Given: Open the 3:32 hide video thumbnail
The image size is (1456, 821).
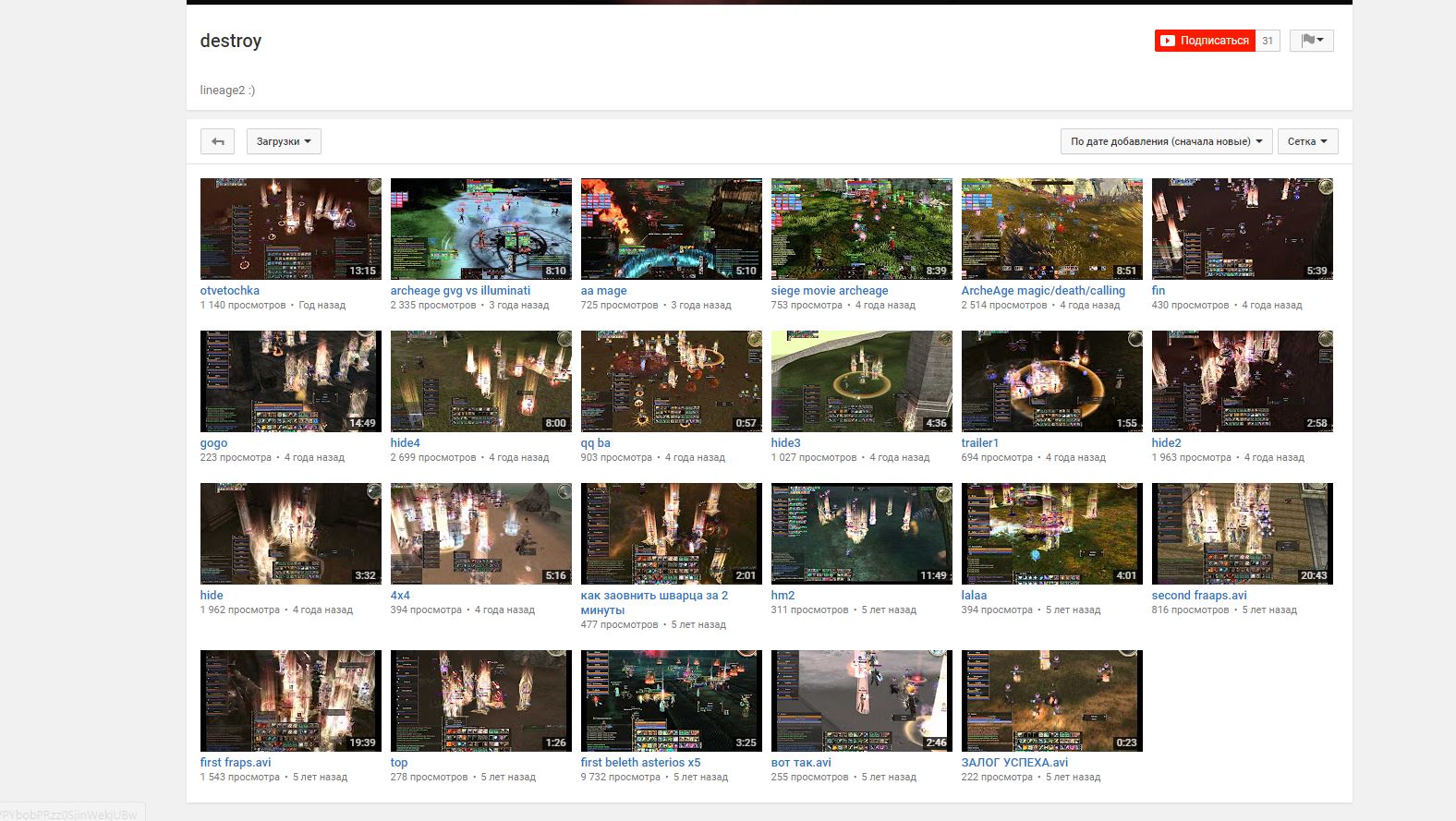Looking at the screenshot, I should point(291,534).
